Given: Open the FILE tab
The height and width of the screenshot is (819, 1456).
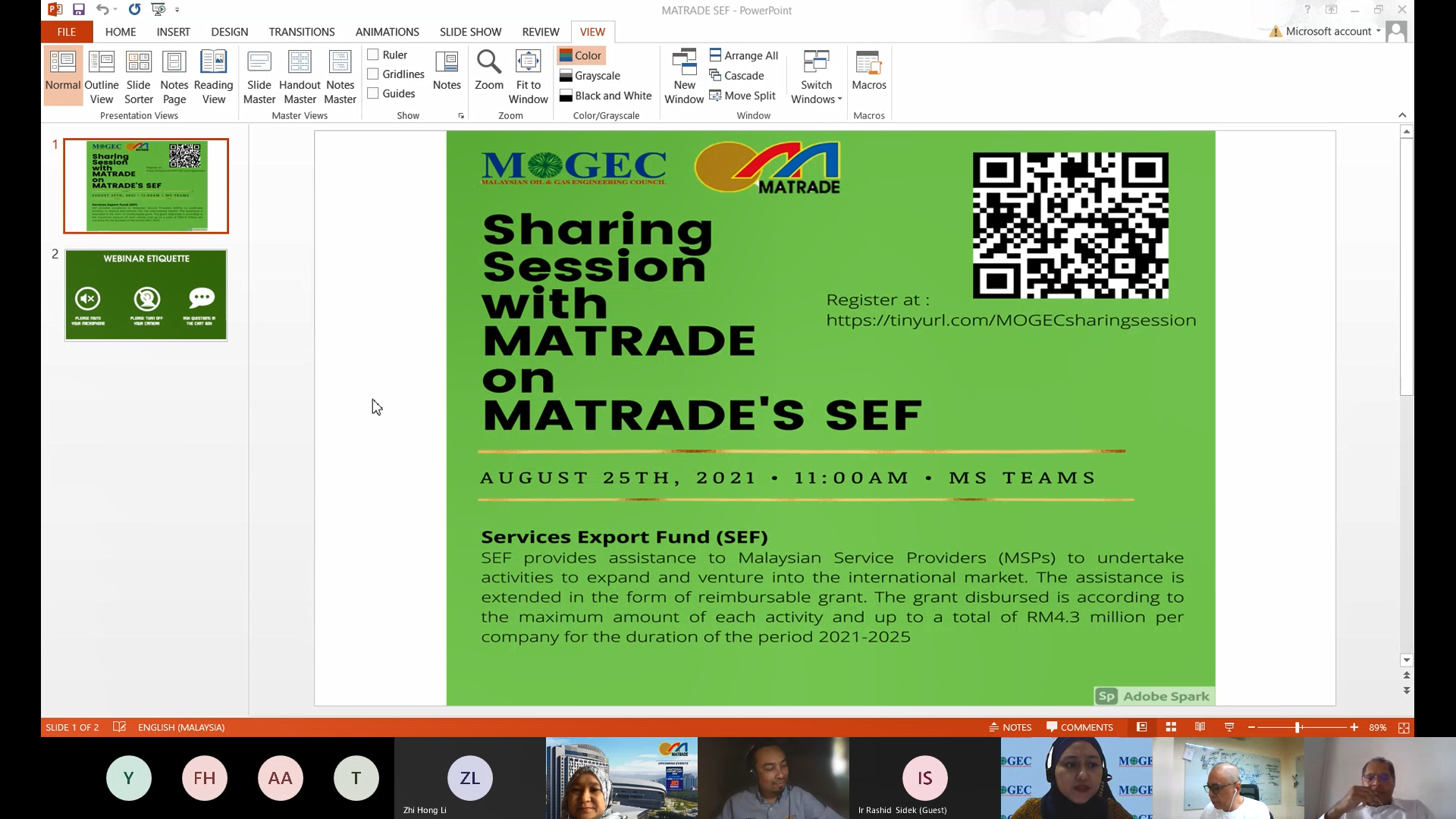Looking at the screenshot, I should click(x=67, y=32).
